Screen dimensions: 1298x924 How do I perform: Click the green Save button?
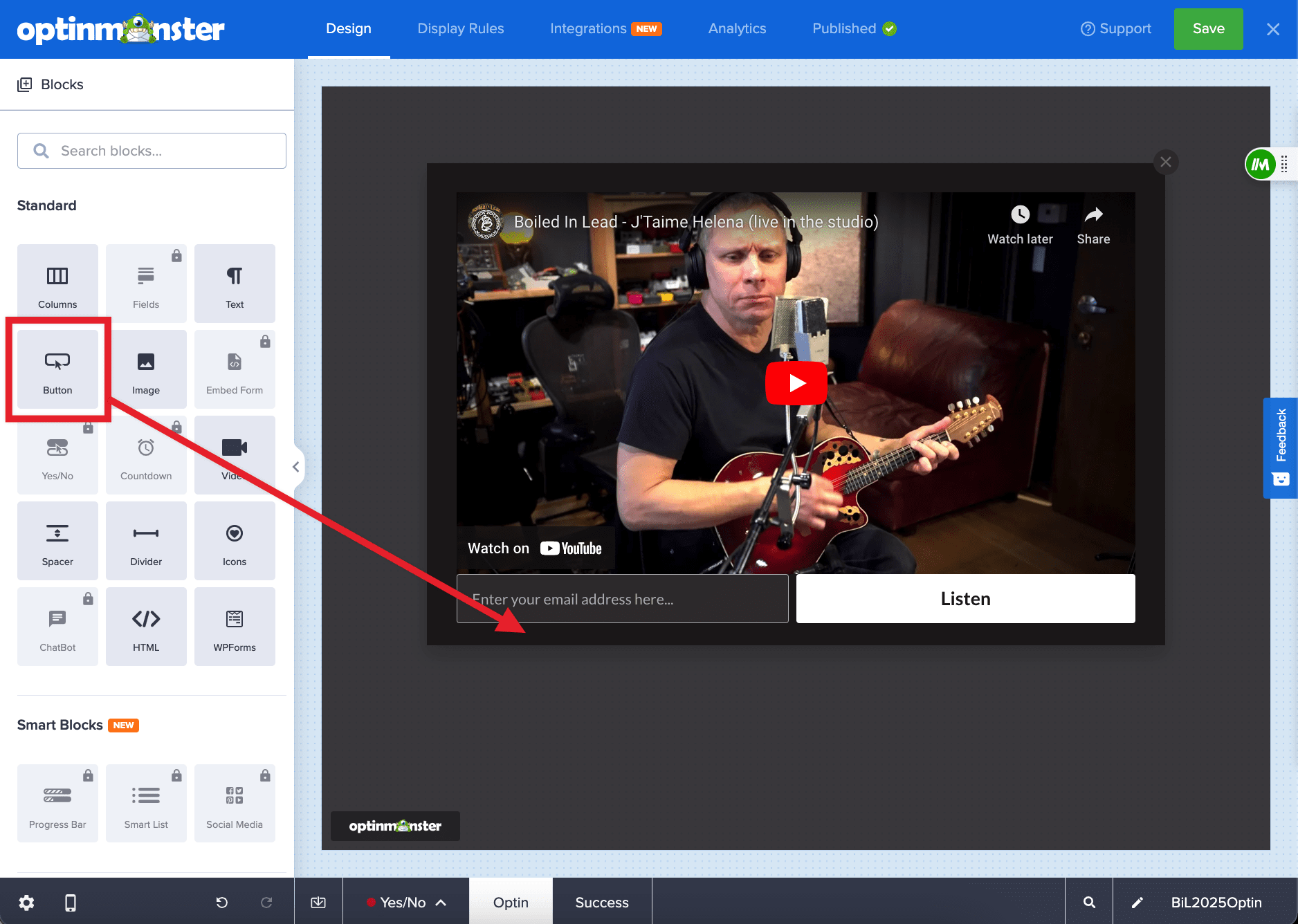(1209, 29)
